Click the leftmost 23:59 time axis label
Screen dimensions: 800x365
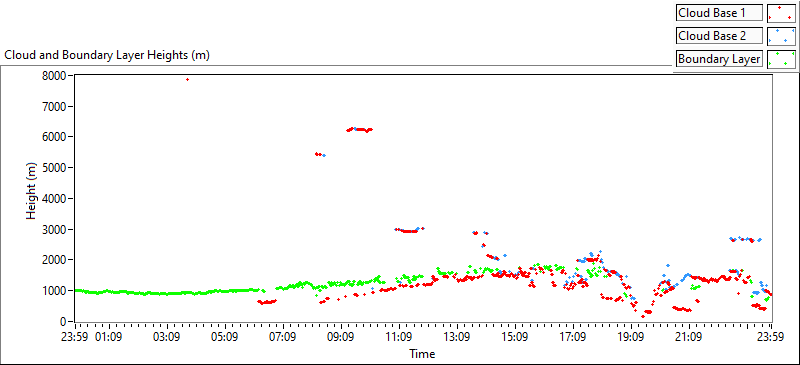click(x=76, y=336)
